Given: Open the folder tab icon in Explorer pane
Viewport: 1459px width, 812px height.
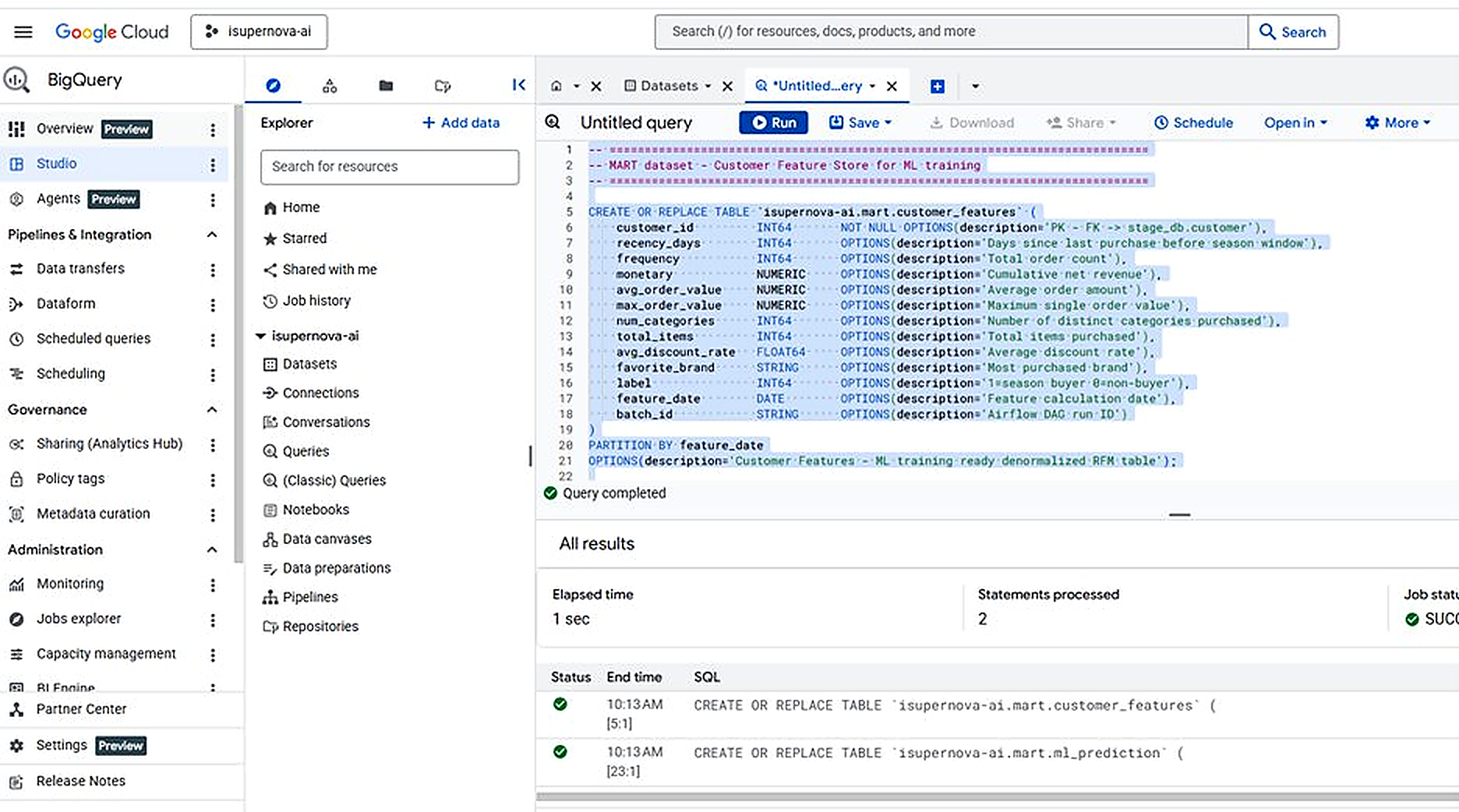Looking at the screenshot, I should 386,86.
